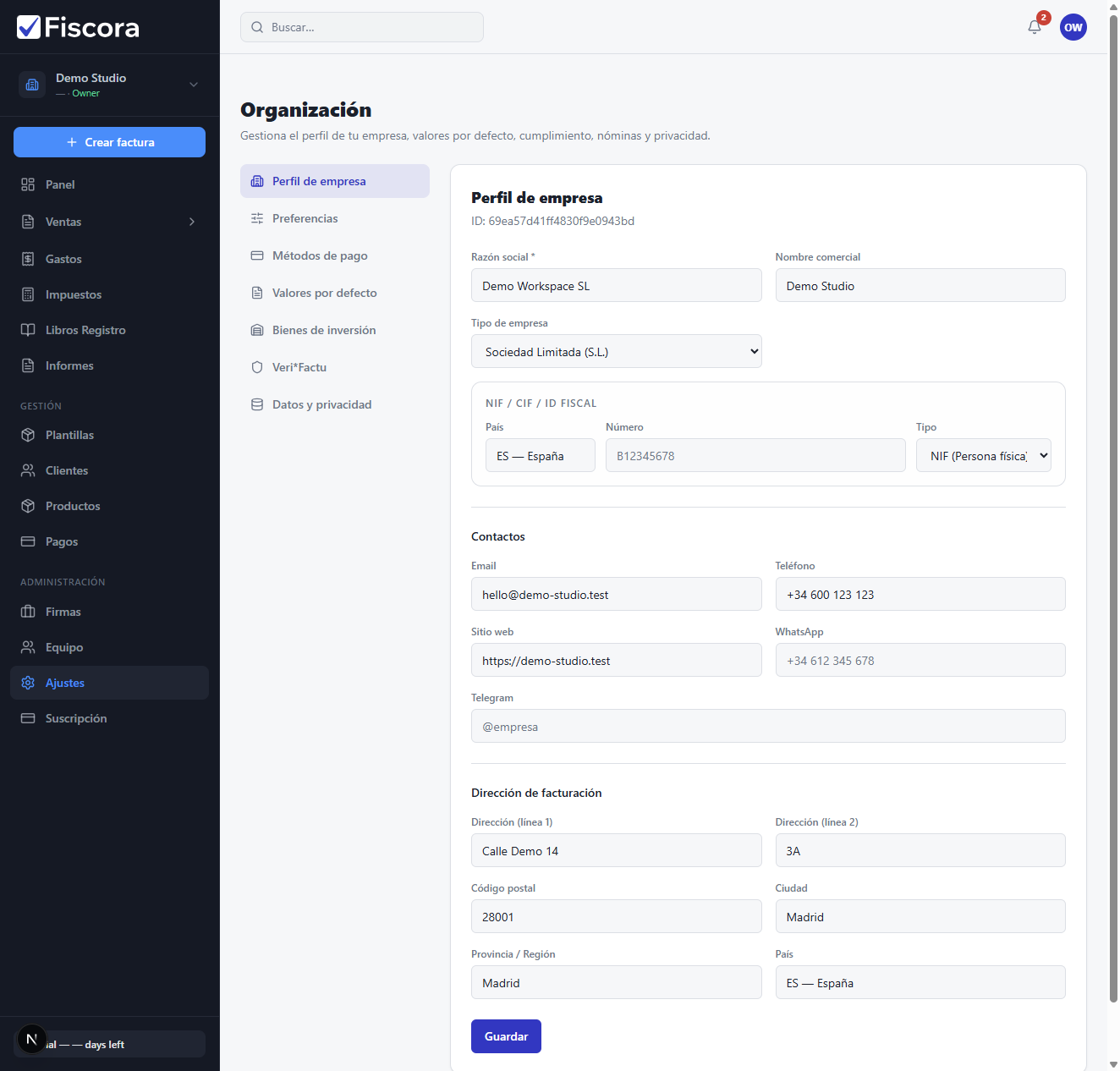Click the NIF País field ES — España
Image resolution: width=1120 pixels, height=1071 pixels.
[540, 455]
